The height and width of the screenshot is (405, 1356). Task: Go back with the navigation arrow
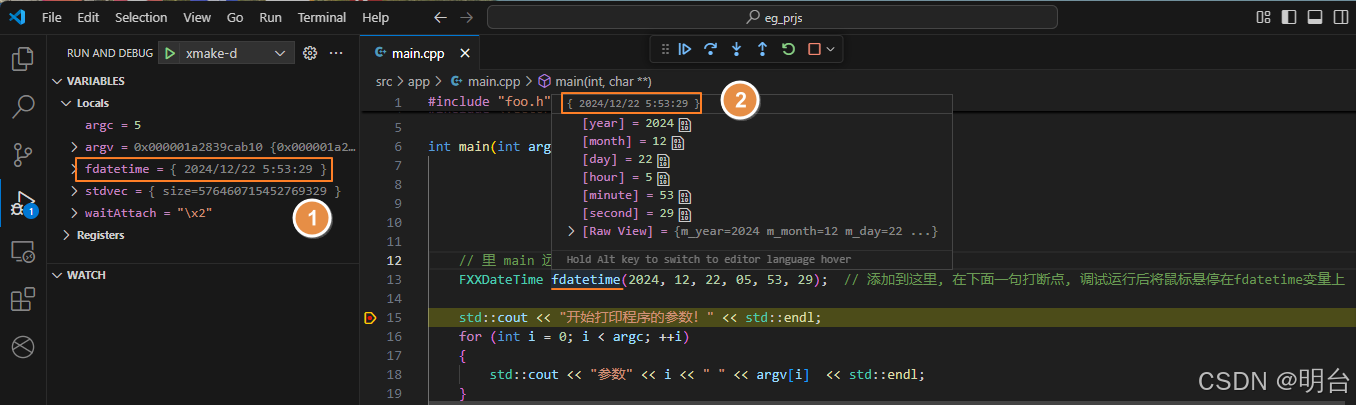[441, 18]
